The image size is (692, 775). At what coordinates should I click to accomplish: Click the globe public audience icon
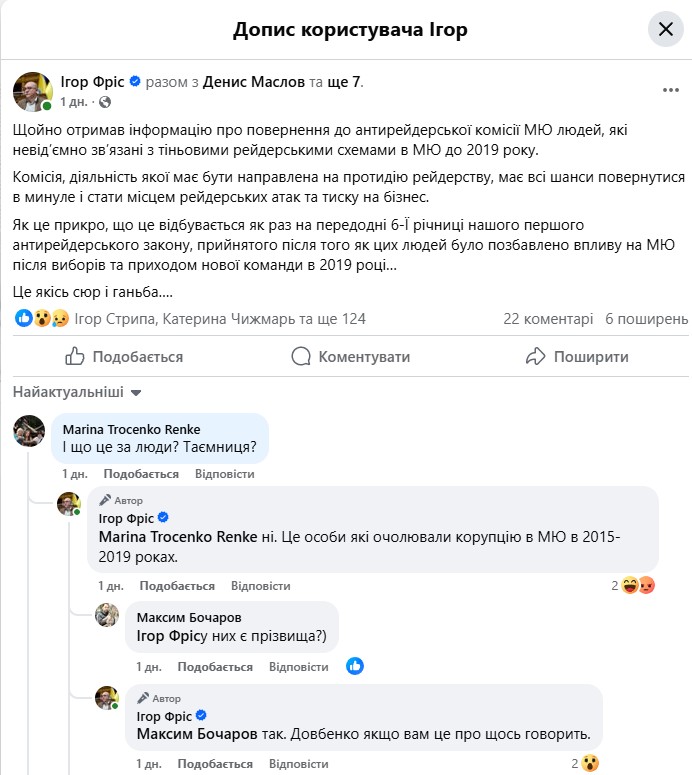click(x=105, y=102)
